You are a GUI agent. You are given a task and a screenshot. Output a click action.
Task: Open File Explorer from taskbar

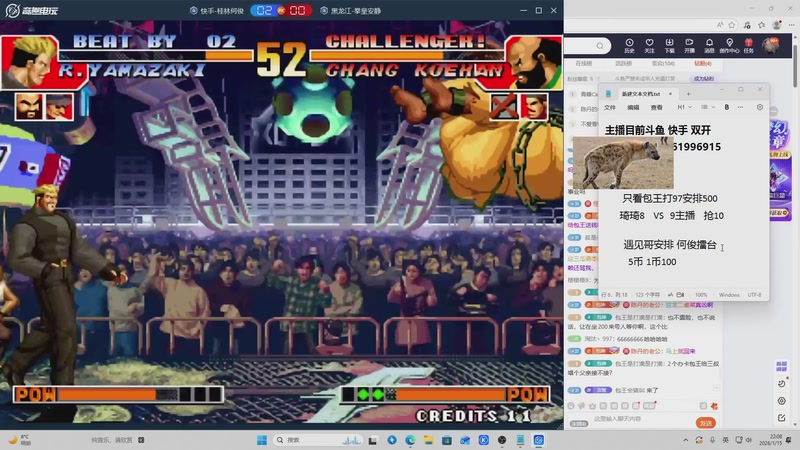pyautogui.click(x=428, y=440)
